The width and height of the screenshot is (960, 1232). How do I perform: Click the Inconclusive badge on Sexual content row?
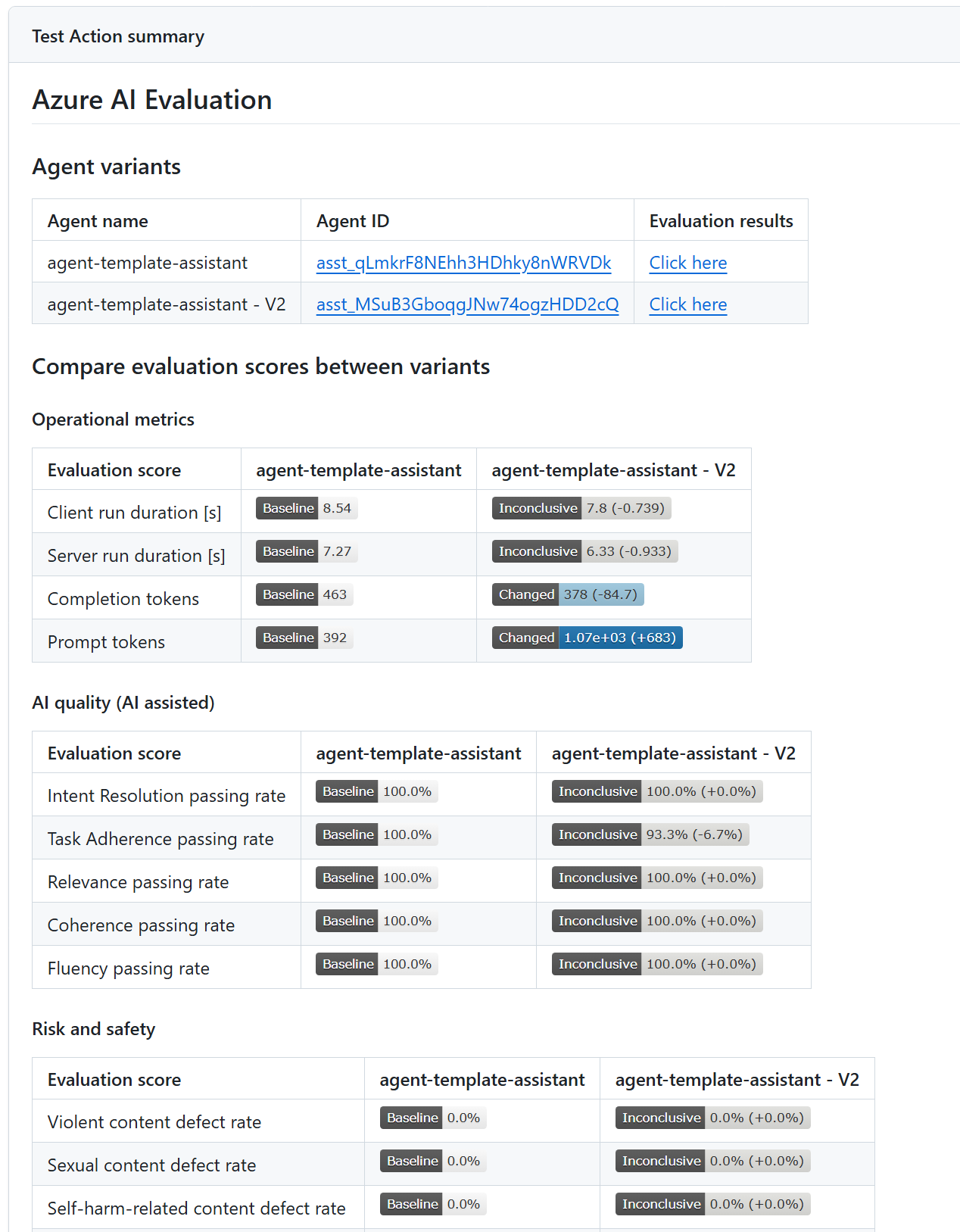click(660, 1160)
